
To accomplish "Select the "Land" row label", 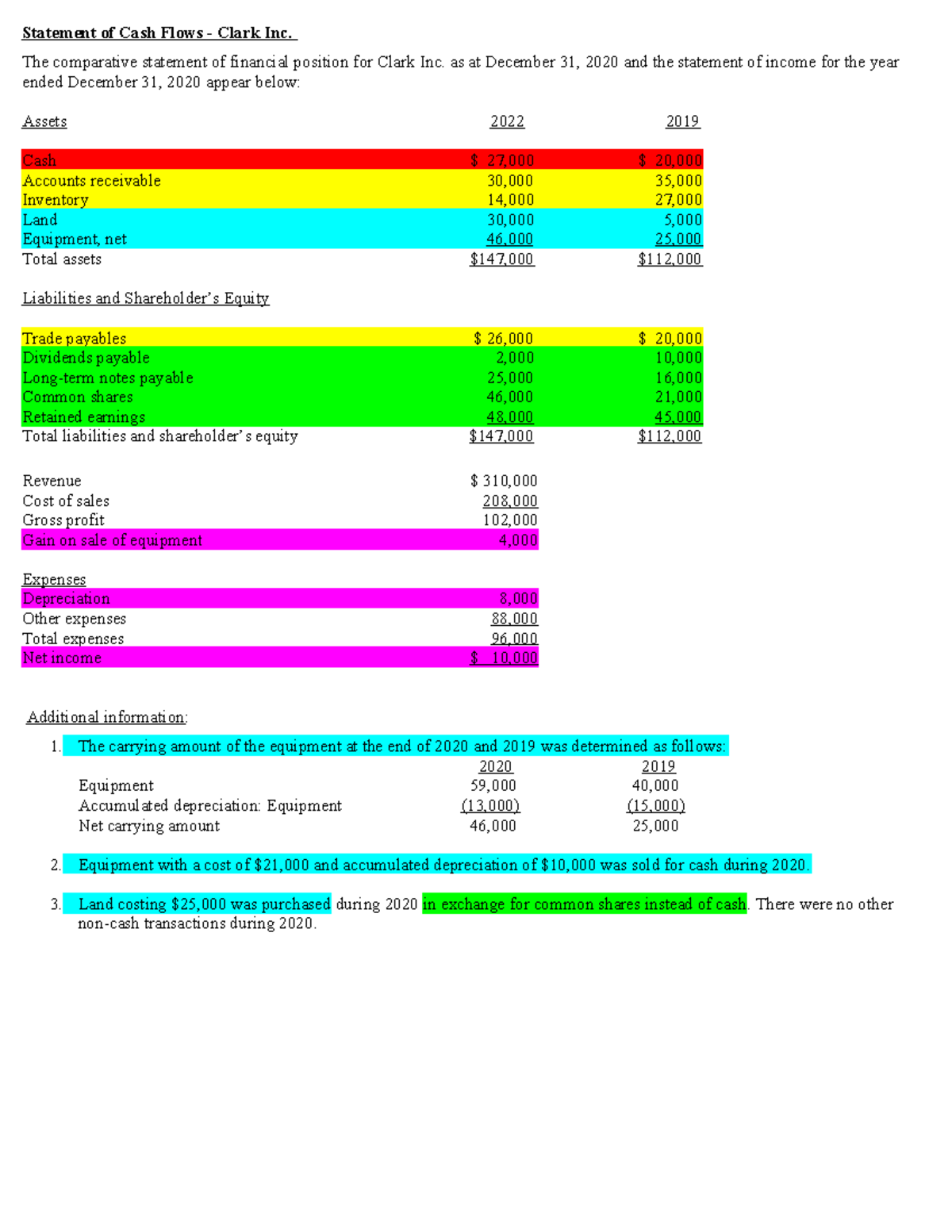I will pos(40,220).
